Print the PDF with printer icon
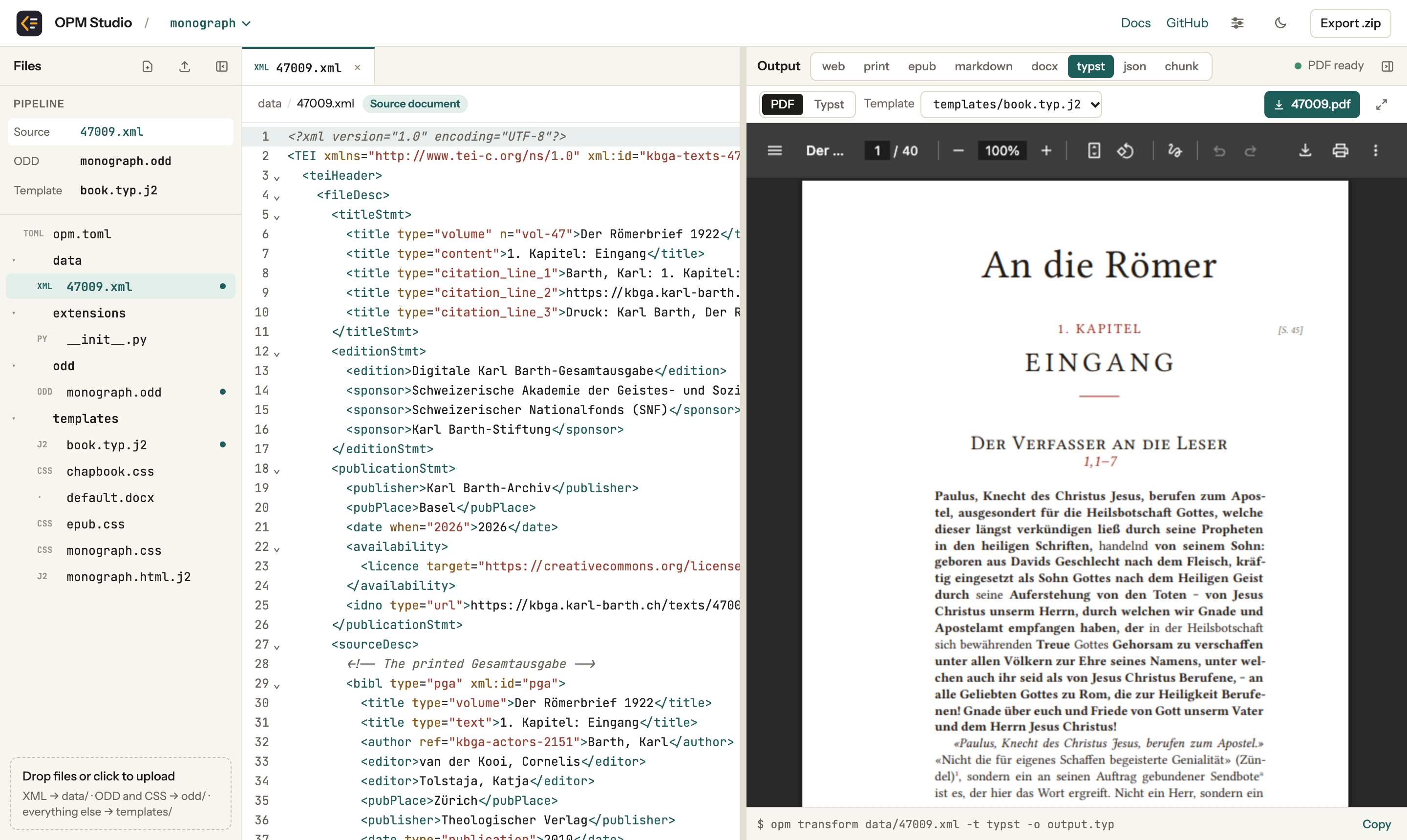1407x840 pixels. point(1340,150)
